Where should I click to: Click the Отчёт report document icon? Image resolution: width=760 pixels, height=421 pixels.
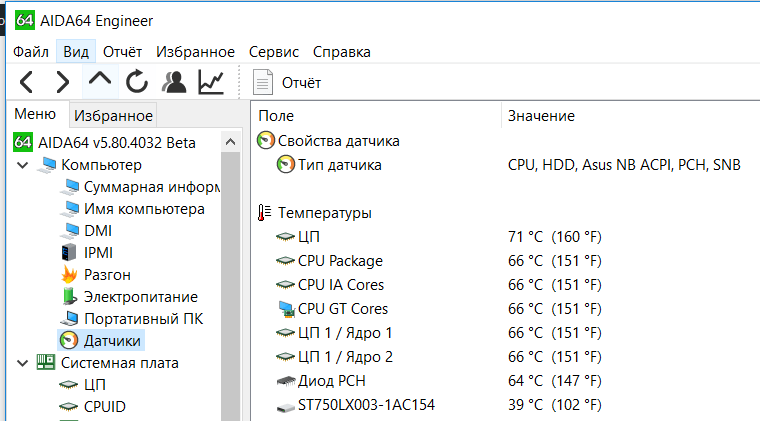[x=263, y=82]
